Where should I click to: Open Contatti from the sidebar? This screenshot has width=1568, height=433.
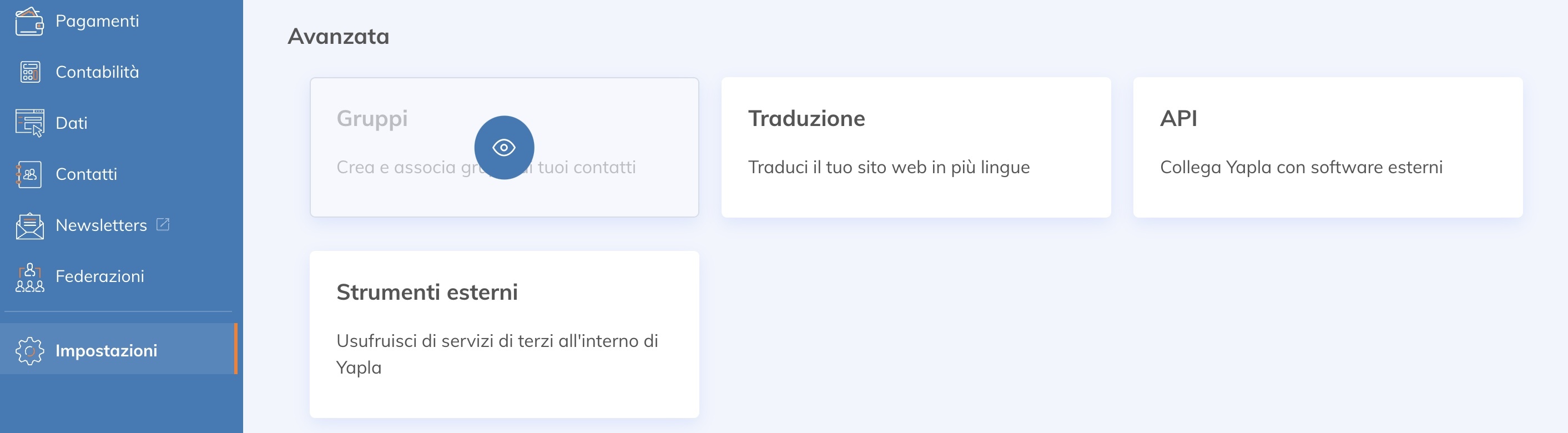pyautogui.click(x=87, y=174)
